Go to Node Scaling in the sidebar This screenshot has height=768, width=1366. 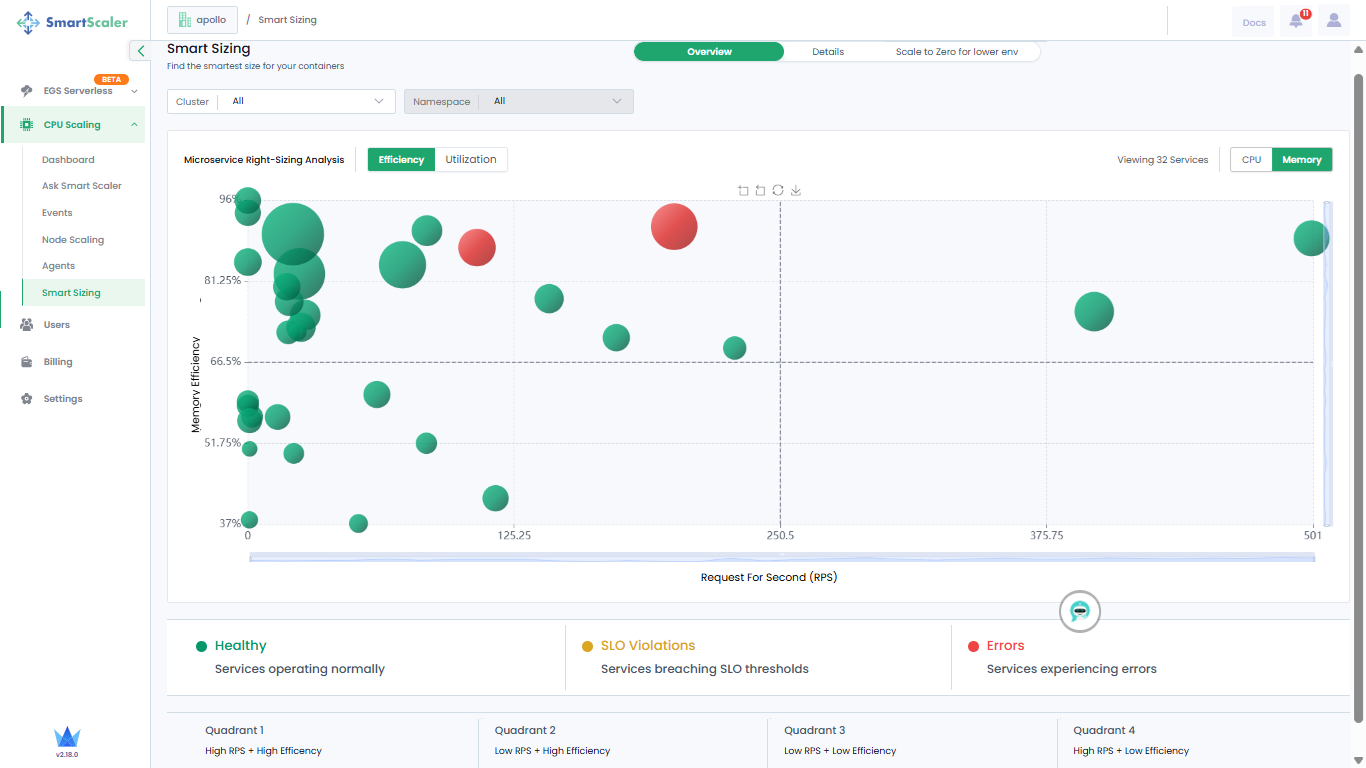(x=73, y=240)
